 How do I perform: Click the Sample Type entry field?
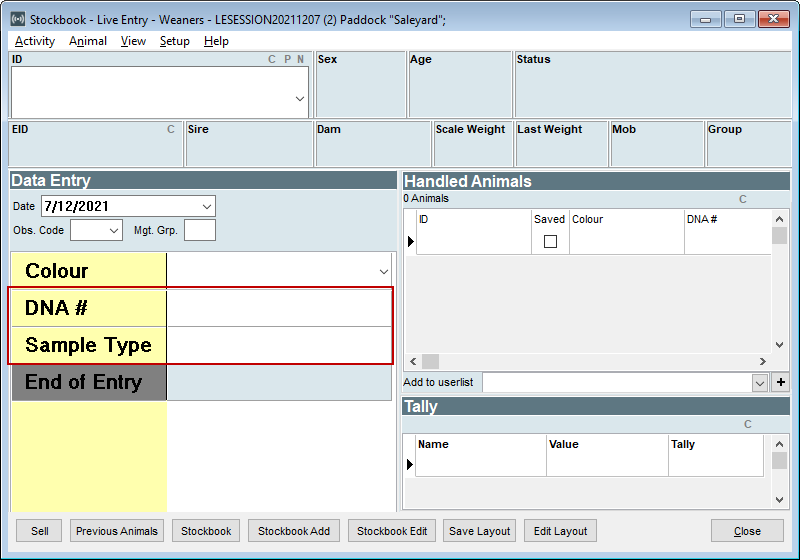(x=279, y=345)
